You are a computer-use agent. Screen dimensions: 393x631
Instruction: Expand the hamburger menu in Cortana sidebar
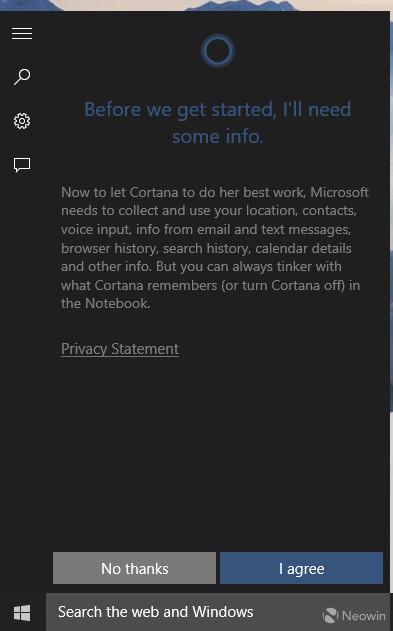[x=22, y=33]
